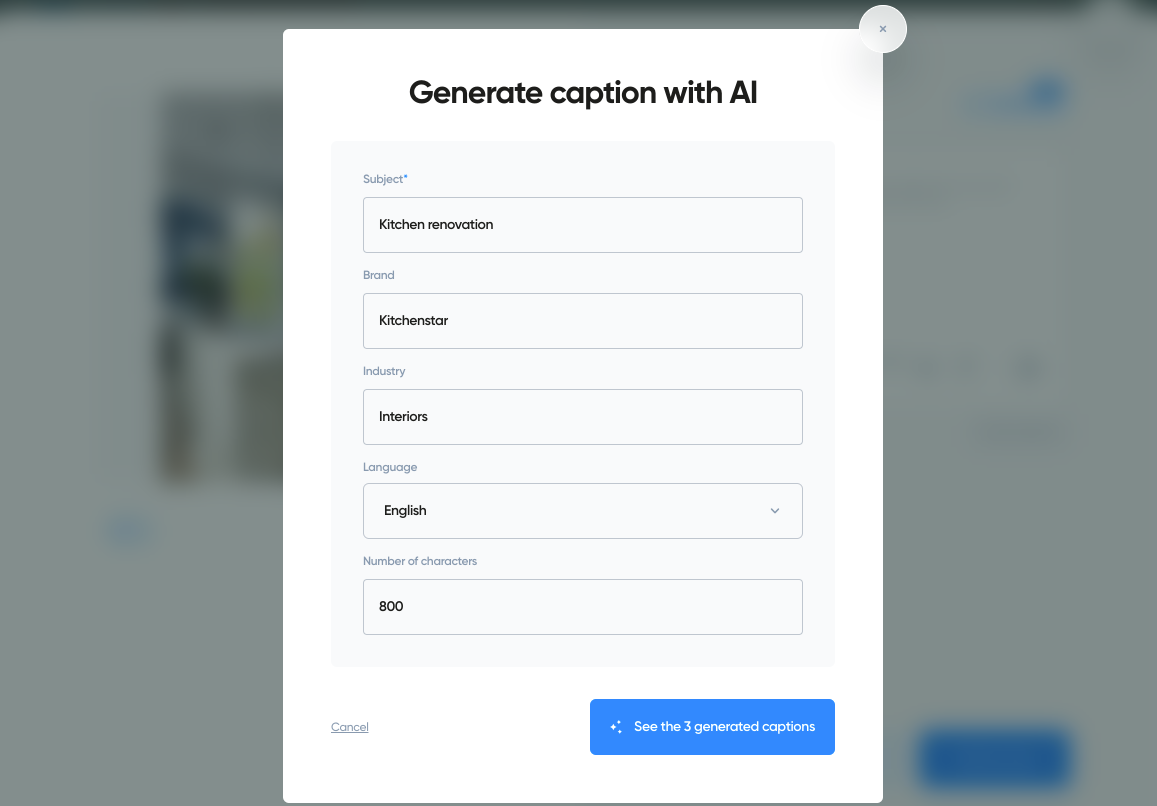This screenshot has width=1157, height=806.
Task: Focus the Subject field containing Kitchen renovation
Action: (582, 225)
